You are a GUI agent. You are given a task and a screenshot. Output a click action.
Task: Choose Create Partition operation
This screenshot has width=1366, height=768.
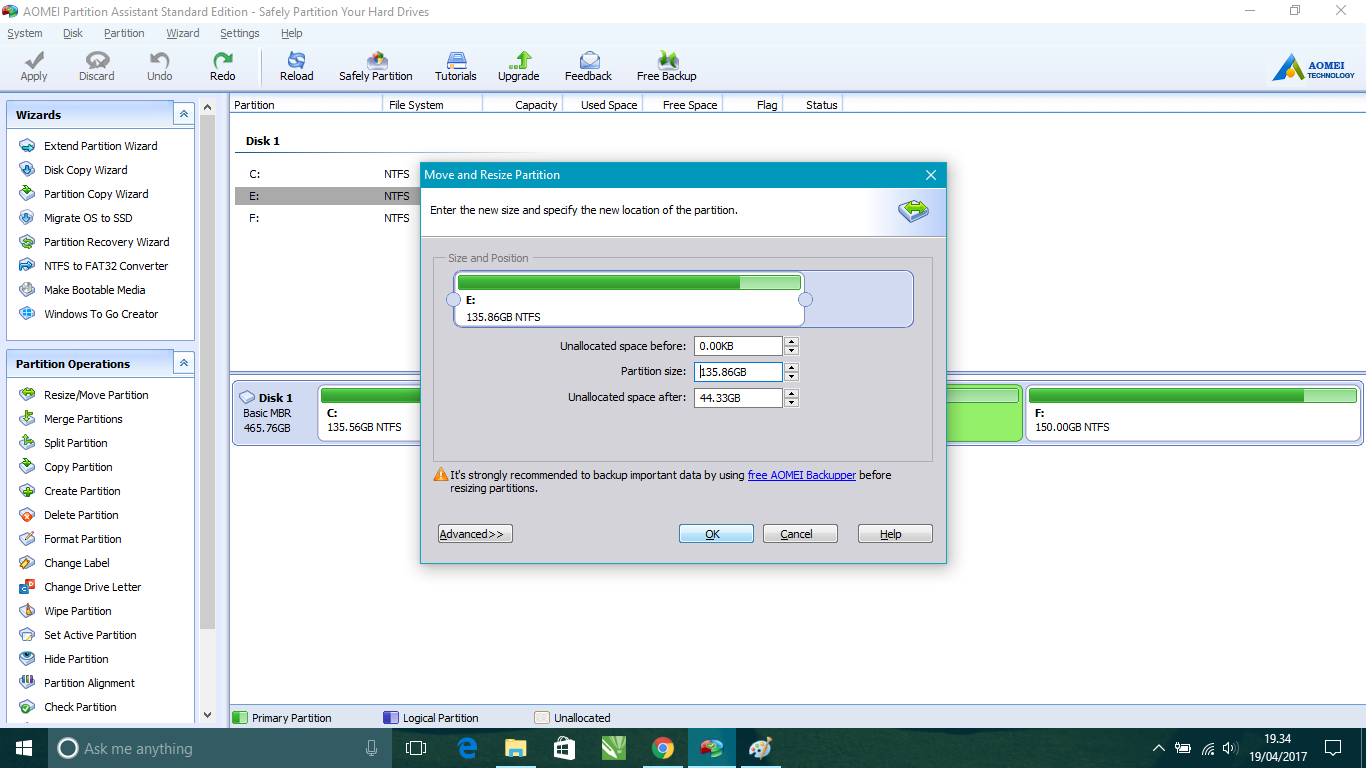[82, 491]
